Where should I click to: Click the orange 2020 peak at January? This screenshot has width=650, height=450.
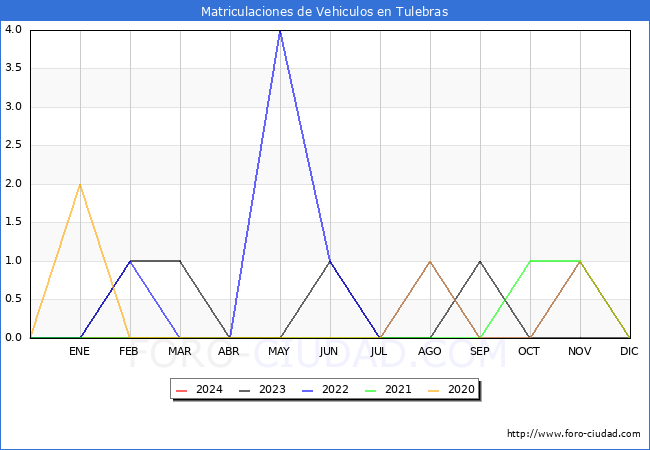tap(80, 184)
